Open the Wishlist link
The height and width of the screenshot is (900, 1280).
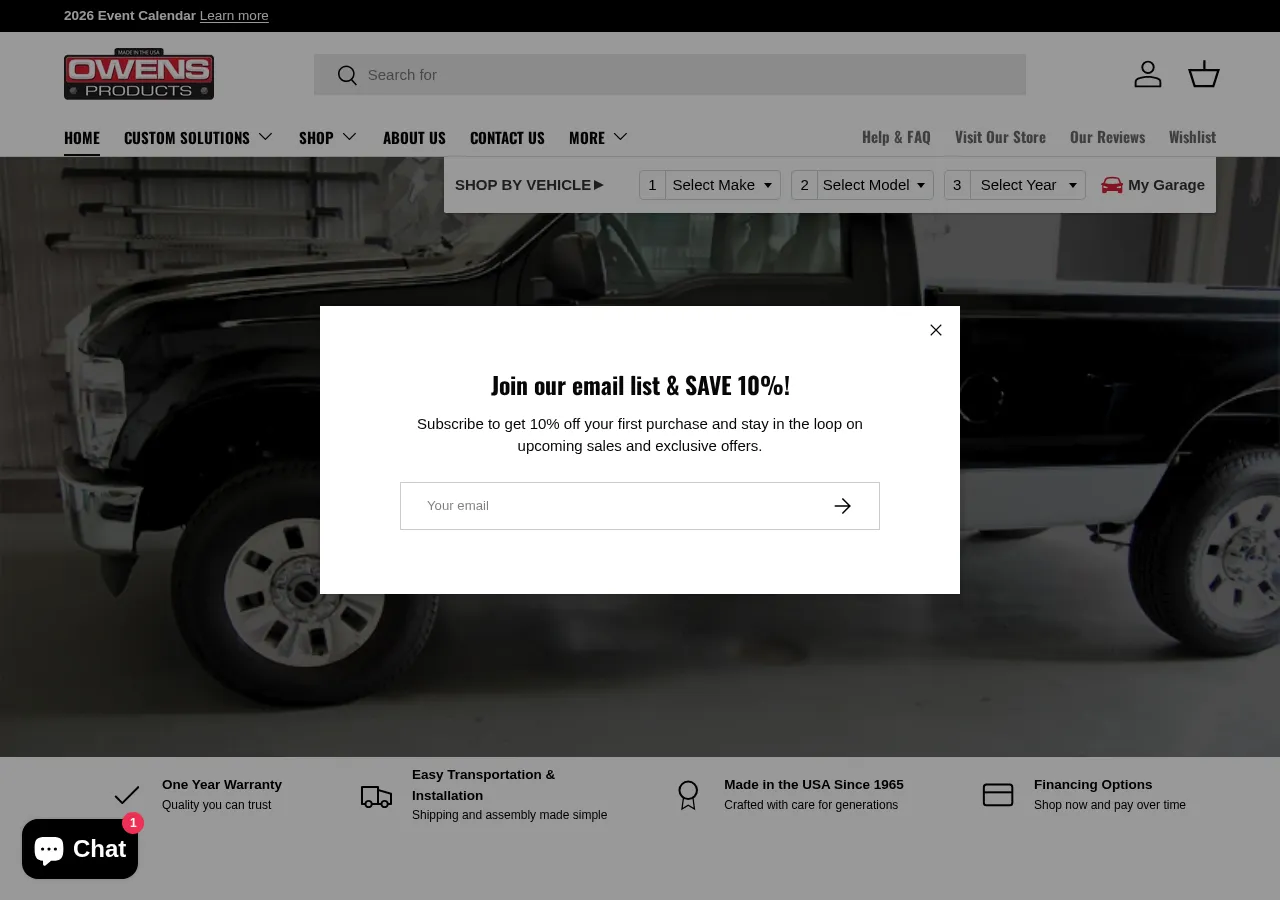1192,137
